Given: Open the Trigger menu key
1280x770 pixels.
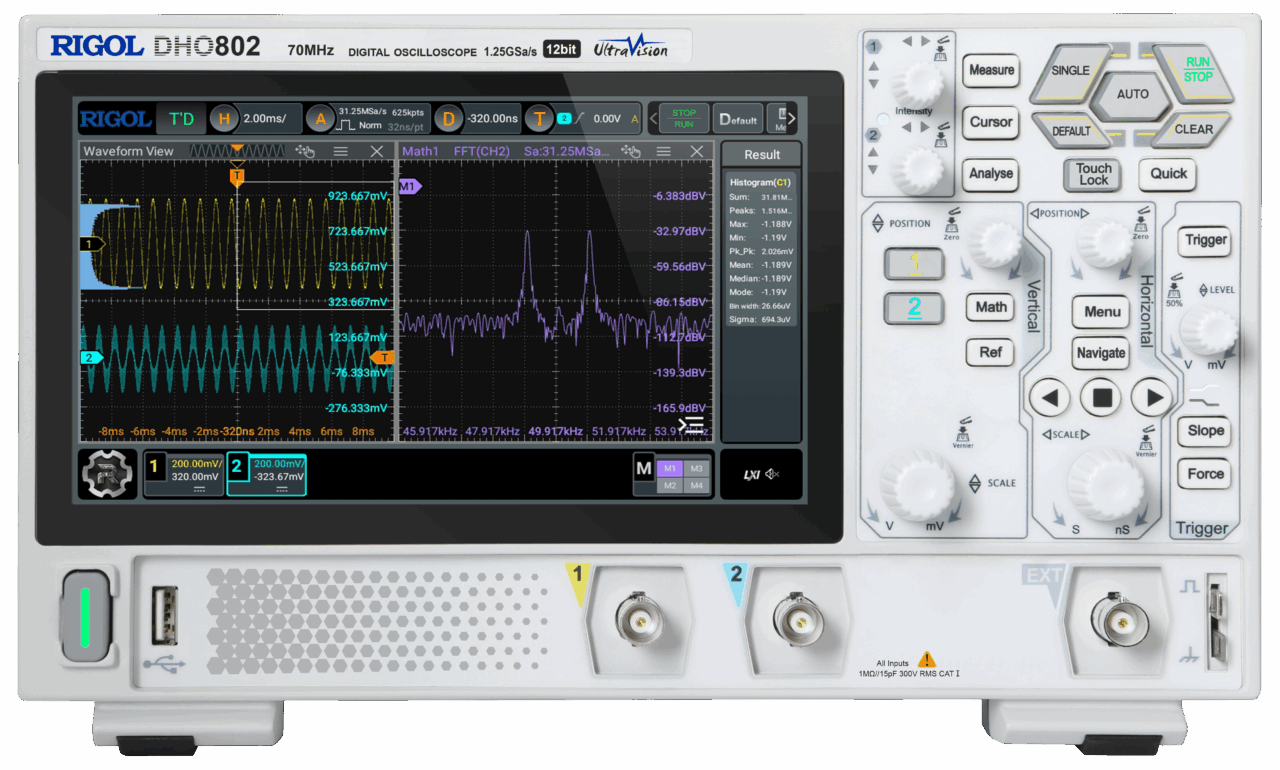Looking at the screenshot, I should click(x=1205, y=240).
